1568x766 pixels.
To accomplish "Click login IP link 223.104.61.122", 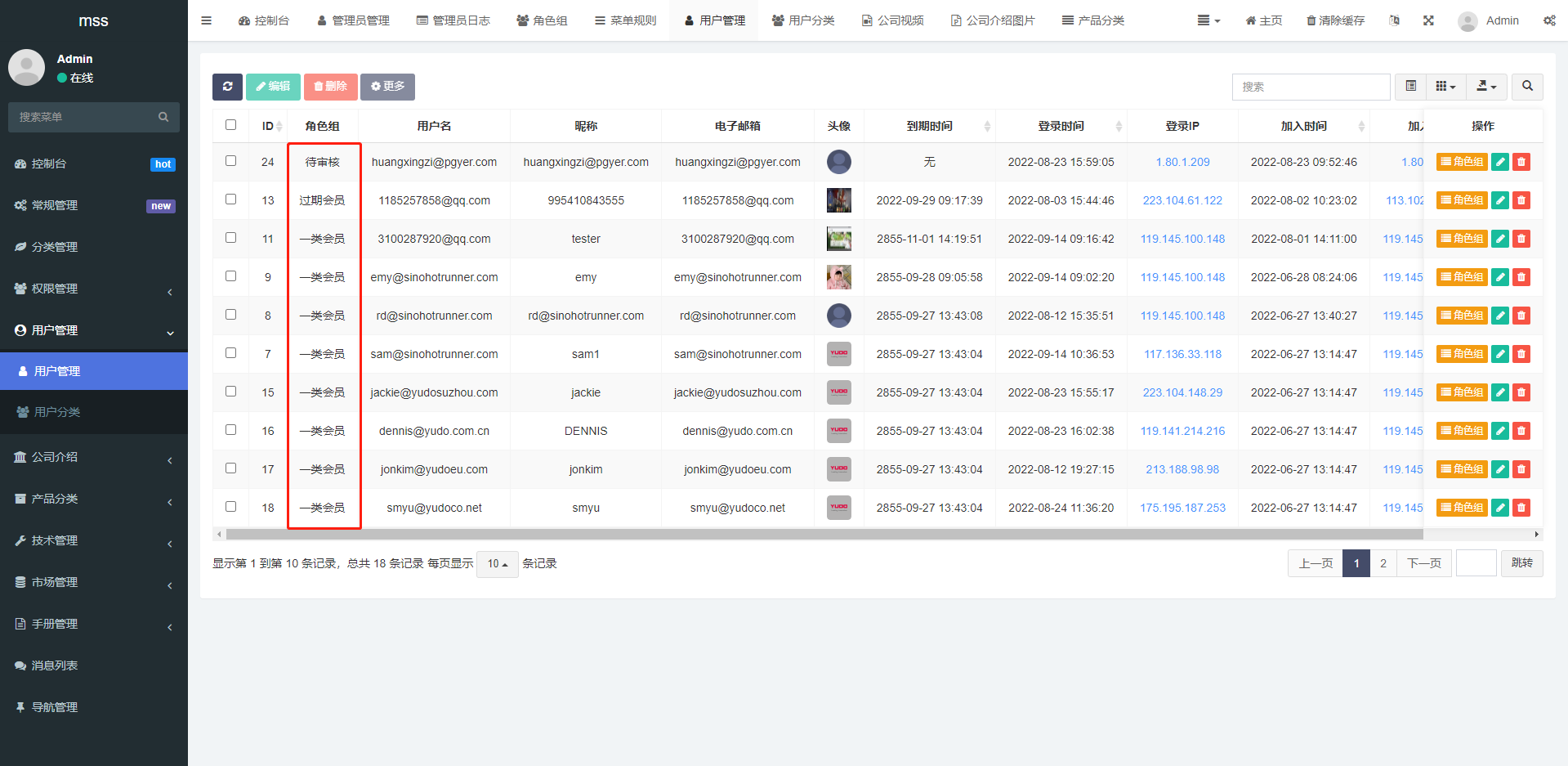I will [x=1182, y=200].
